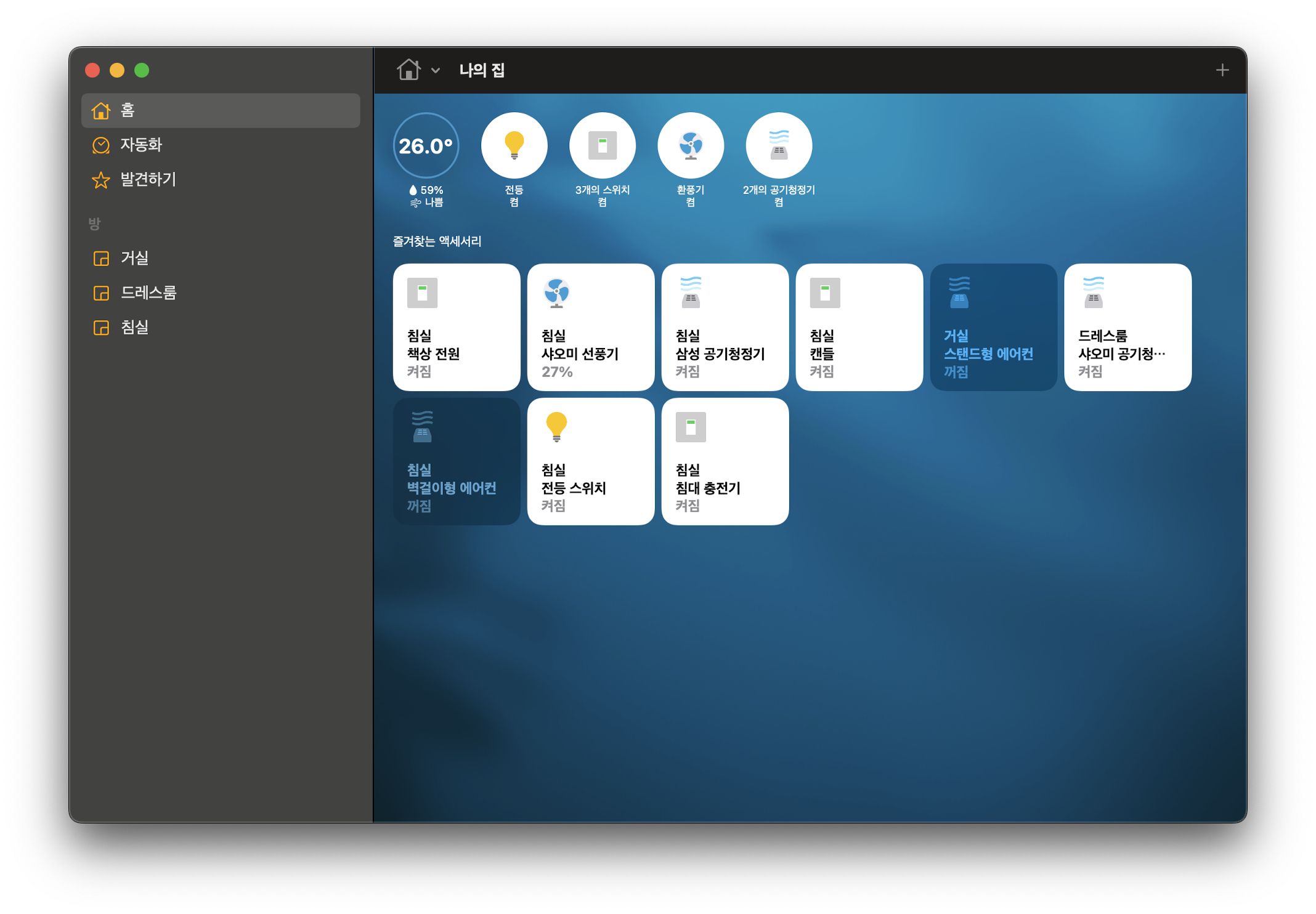This screenshot has height=914, width=1316.
Task: Click the lights status bulb icon
Action: 514,145
